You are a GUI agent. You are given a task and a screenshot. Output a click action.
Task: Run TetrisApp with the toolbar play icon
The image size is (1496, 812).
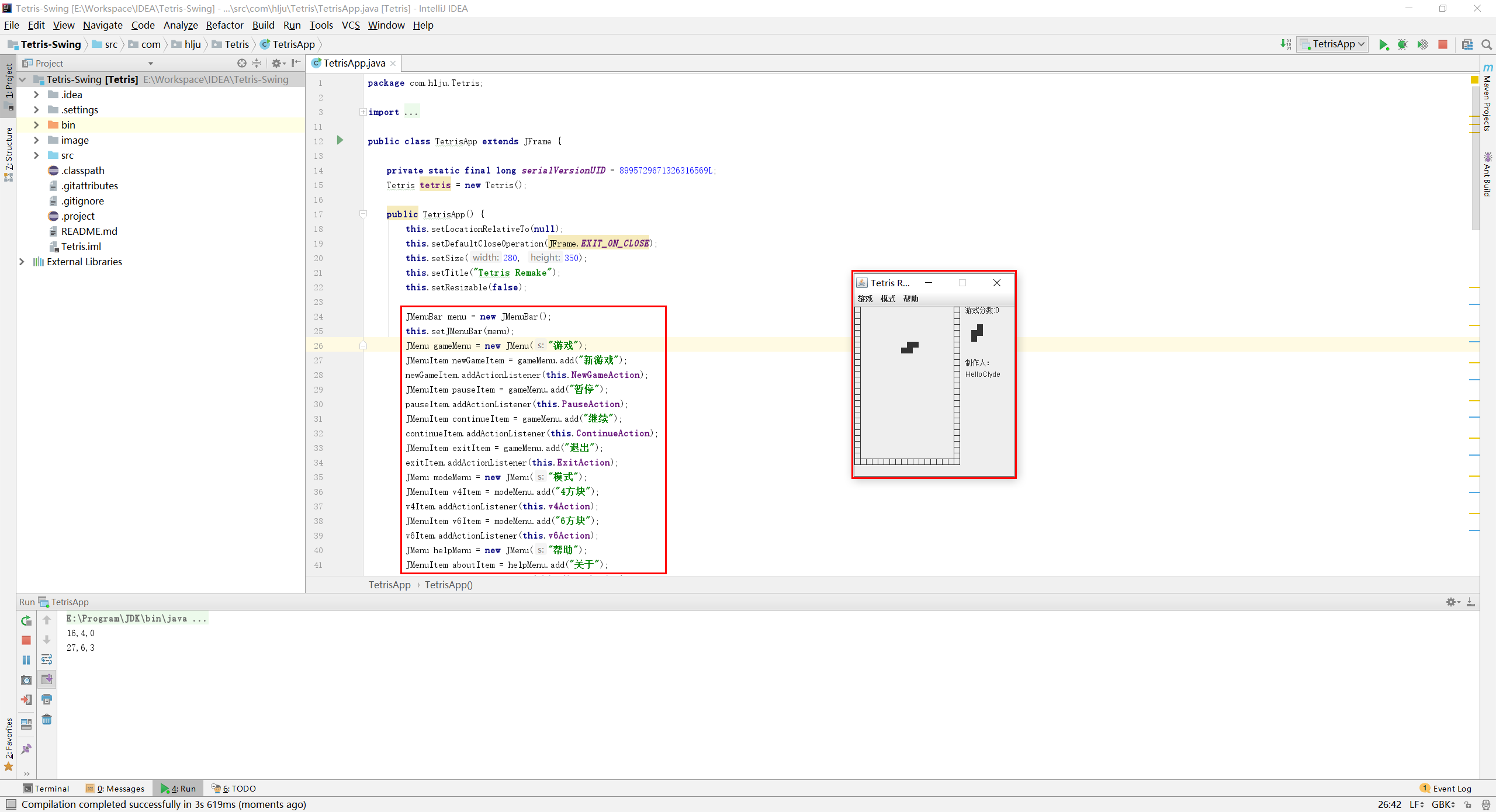(1383, 44)
